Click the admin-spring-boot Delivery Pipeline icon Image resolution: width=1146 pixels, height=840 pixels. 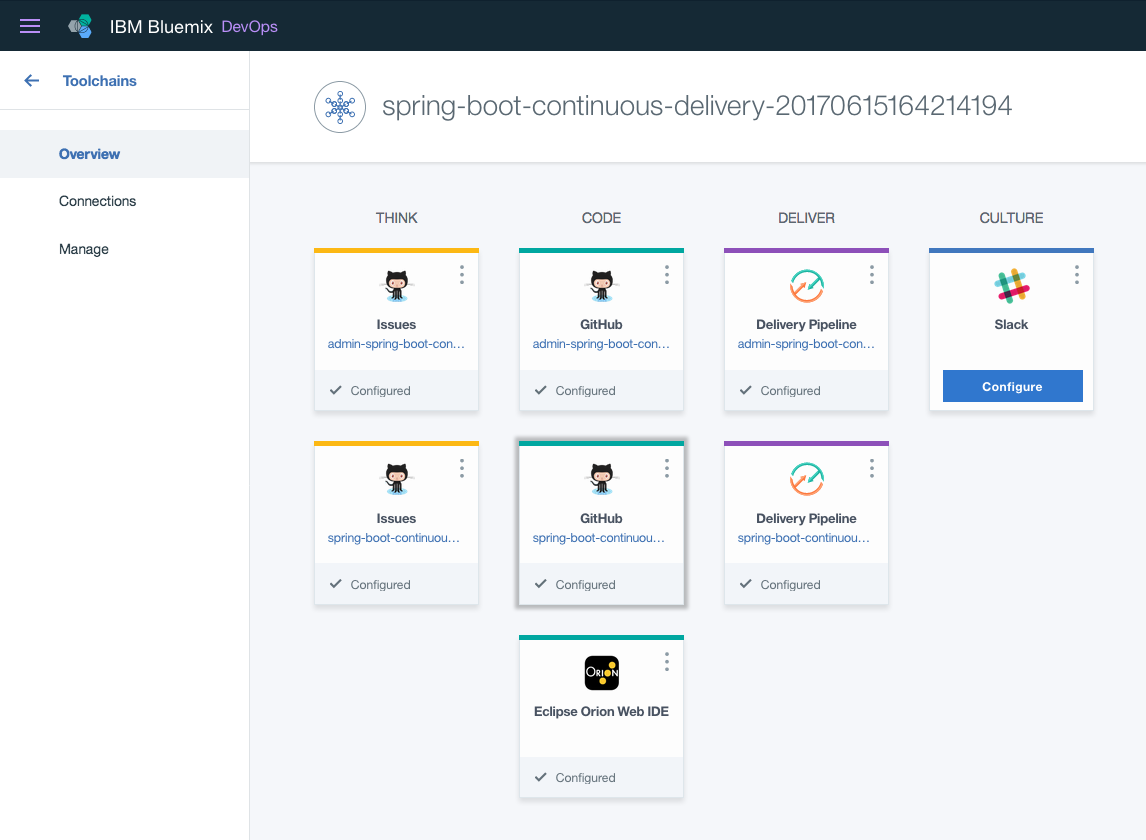point(807,286)
